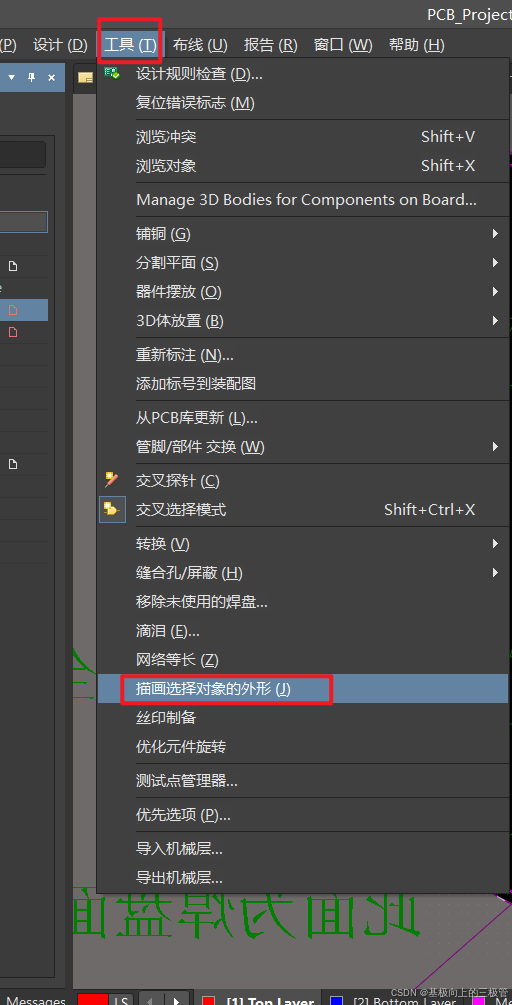The width and height of the screenshot is (512, 1005).
Task: Click the layer set LS button
Action: 121,999
